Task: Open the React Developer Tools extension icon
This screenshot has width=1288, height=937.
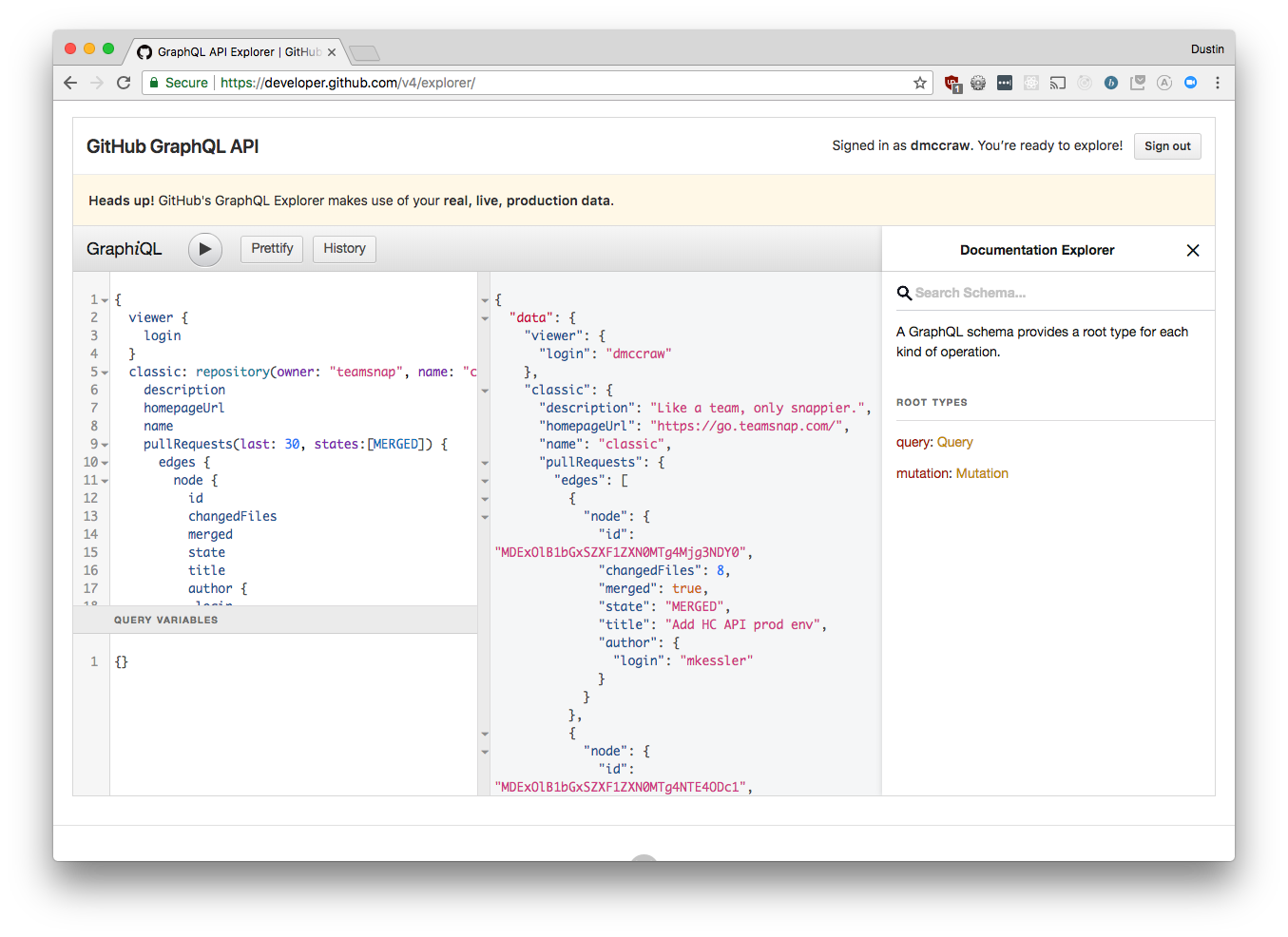Action: (1031, 83)
